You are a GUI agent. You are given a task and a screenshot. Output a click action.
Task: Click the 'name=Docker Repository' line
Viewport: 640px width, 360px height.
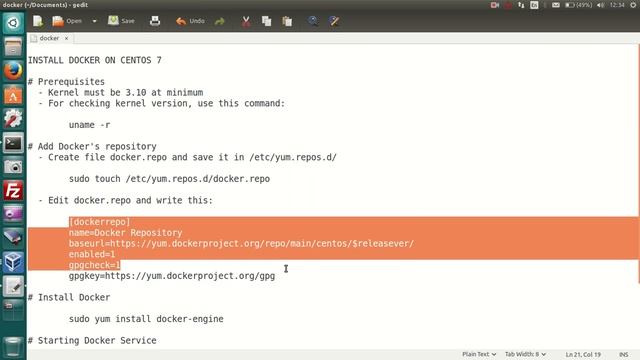click(x=125, y=233)
